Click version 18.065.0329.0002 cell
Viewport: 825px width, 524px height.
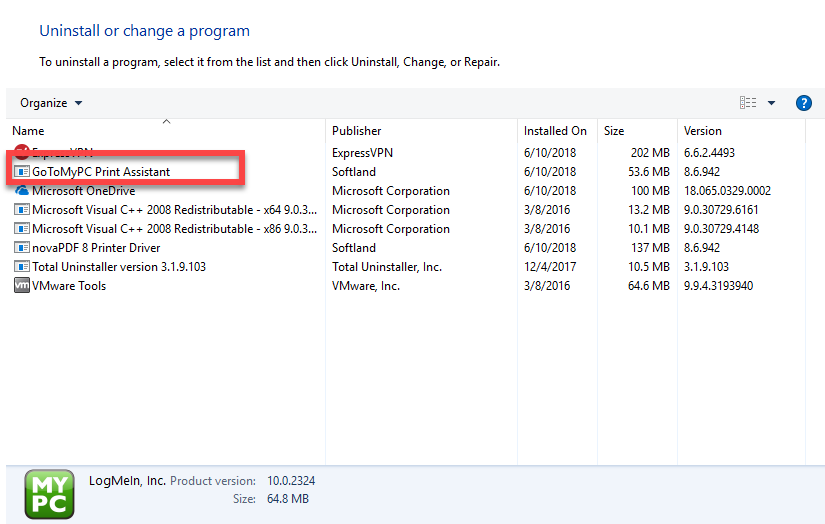point(727,190)
